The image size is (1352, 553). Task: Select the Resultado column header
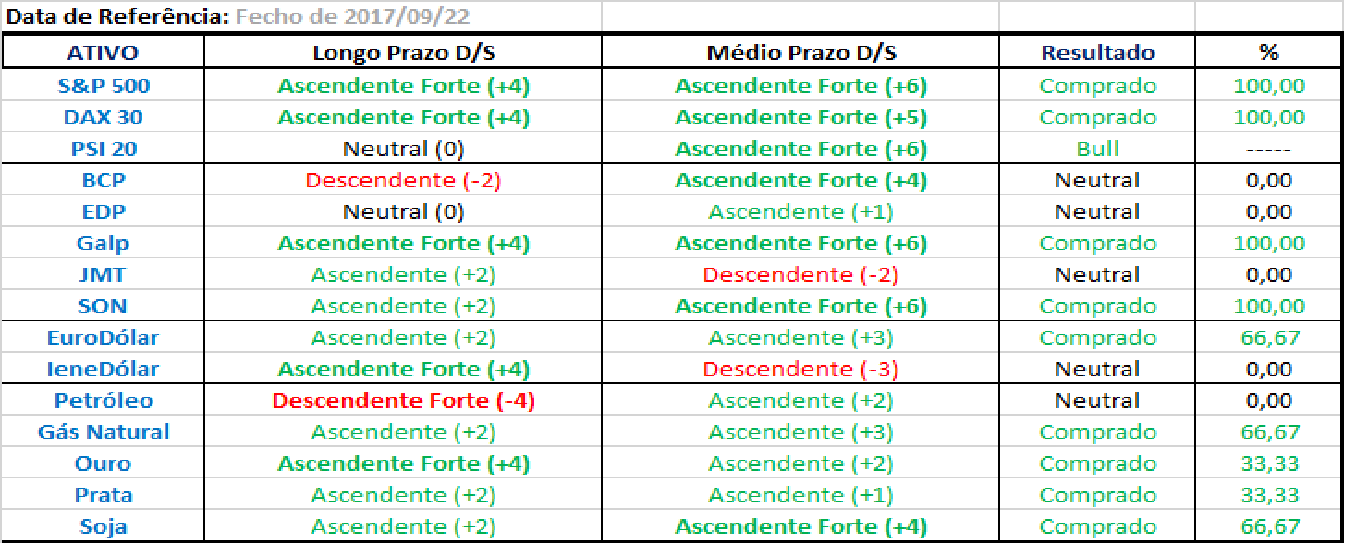[x=1097, y=53]
